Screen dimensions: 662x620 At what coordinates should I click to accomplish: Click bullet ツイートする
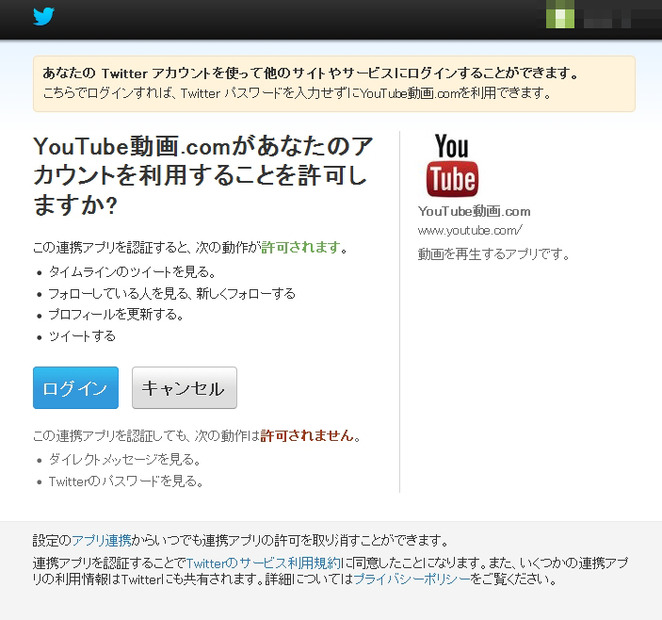click(82, 336)
